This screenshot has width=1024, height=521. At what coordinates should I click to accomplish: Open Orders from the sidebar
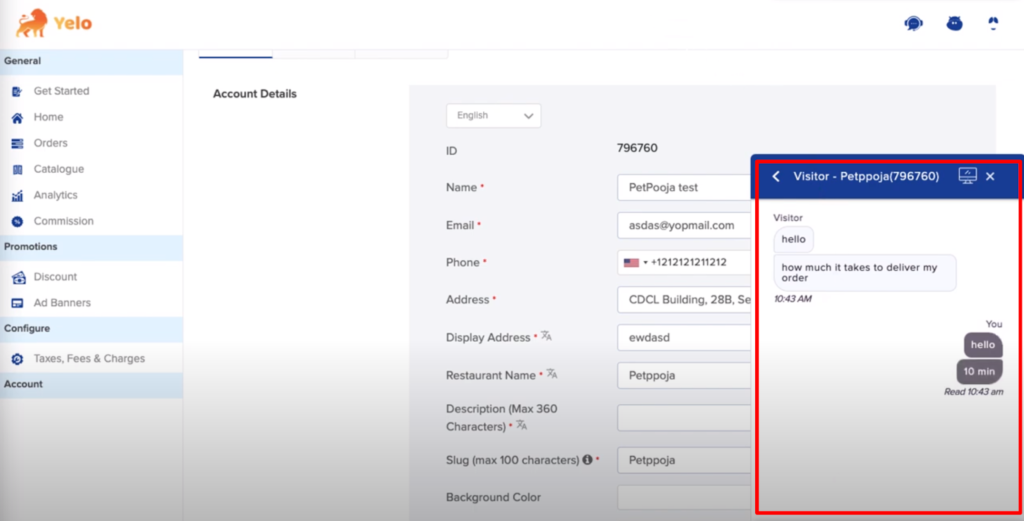[x=50, y=143]
